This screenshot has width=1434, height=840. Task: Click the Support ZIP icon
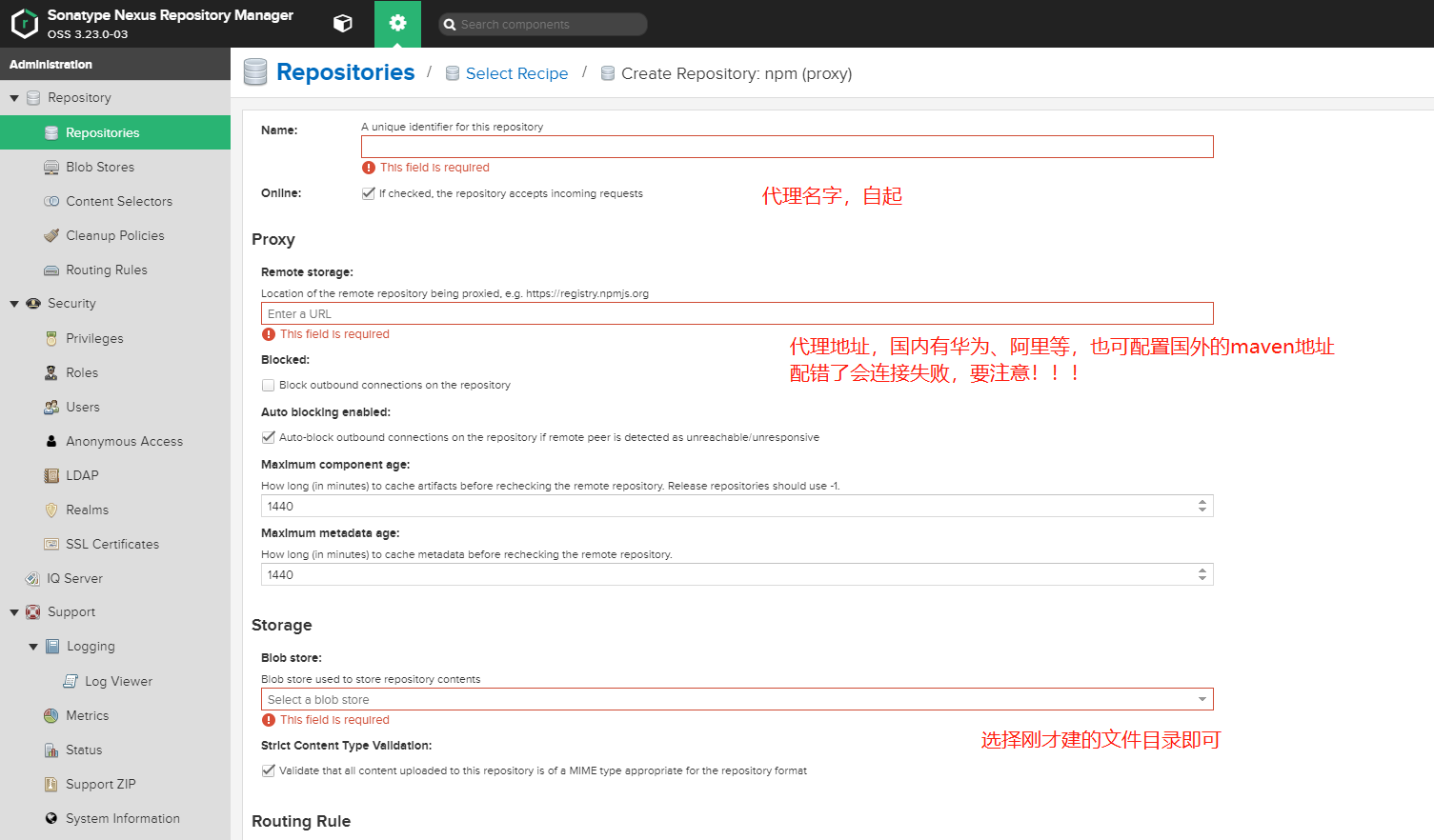click(51, 784)
